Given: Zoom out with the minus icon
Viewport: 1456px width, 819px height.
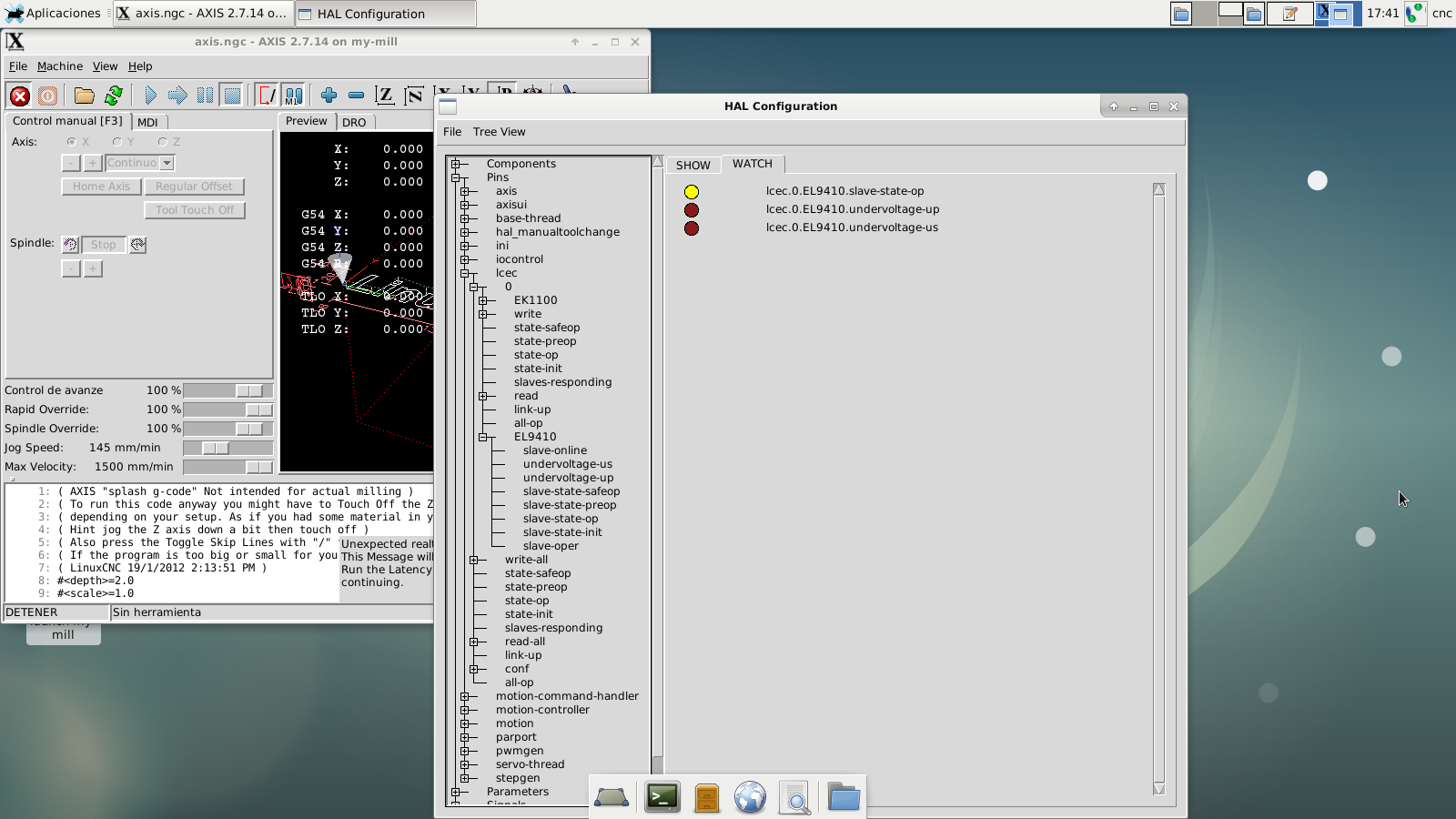Looking at the screenshot, I should click(x=357, y=96).
